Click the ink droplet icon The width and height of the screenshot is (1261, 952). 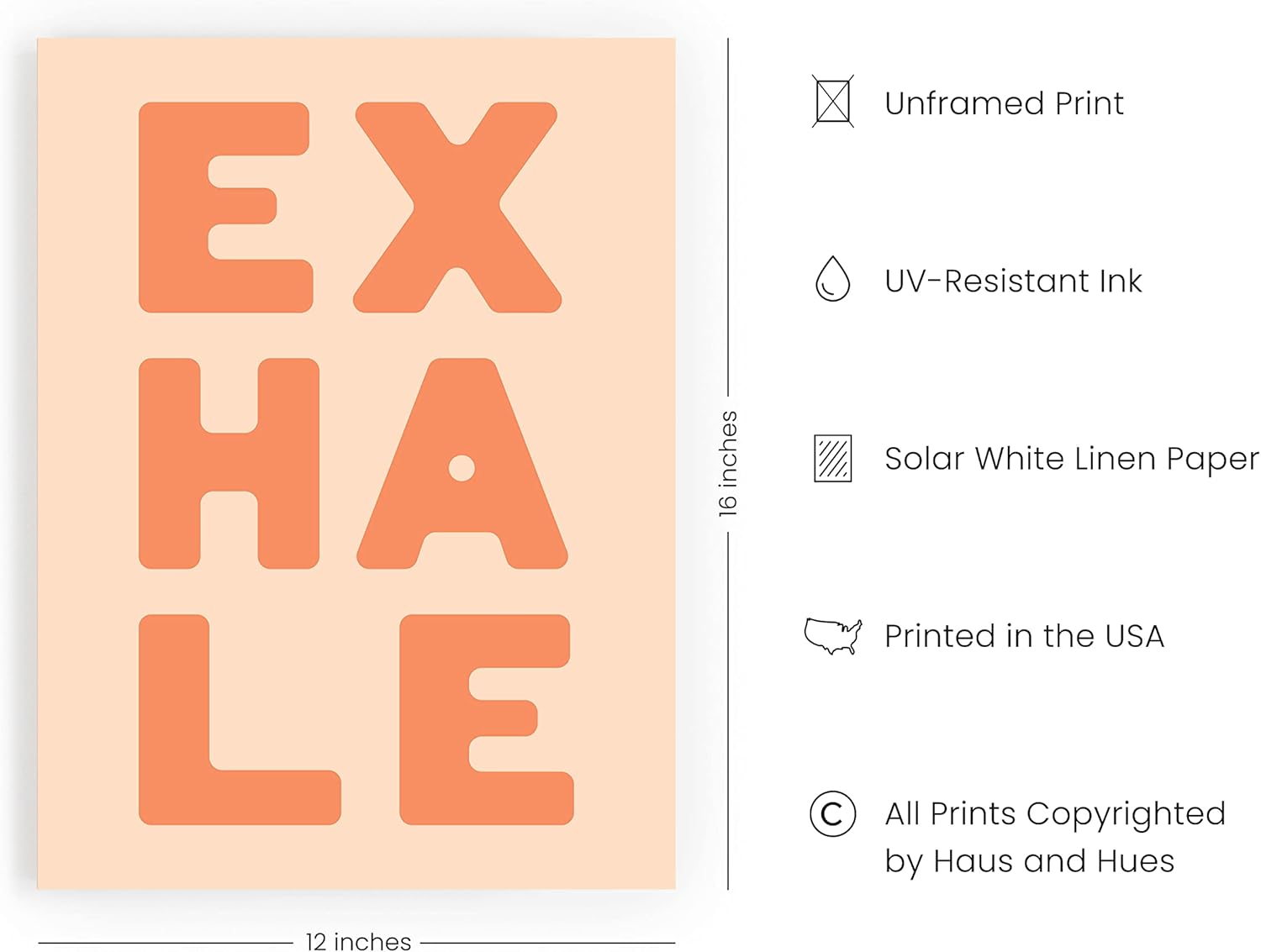[832, 279]
